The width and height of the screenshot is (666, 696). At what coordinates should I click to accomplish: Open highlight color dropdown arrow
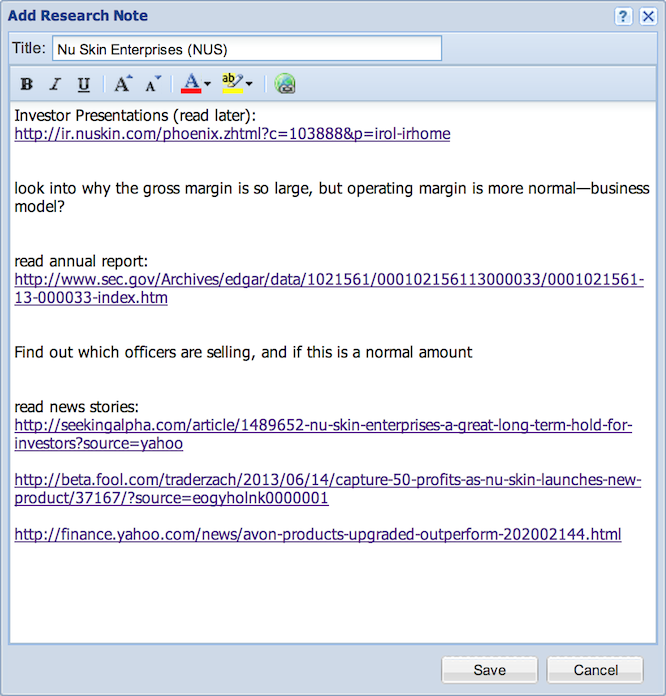pyautogui.click(x=249, y=84)
